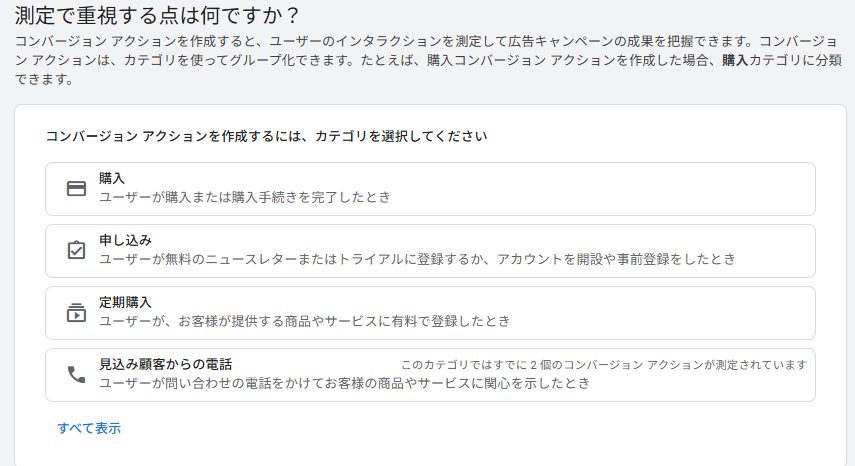Select the 購入 category title

(112, 179)
